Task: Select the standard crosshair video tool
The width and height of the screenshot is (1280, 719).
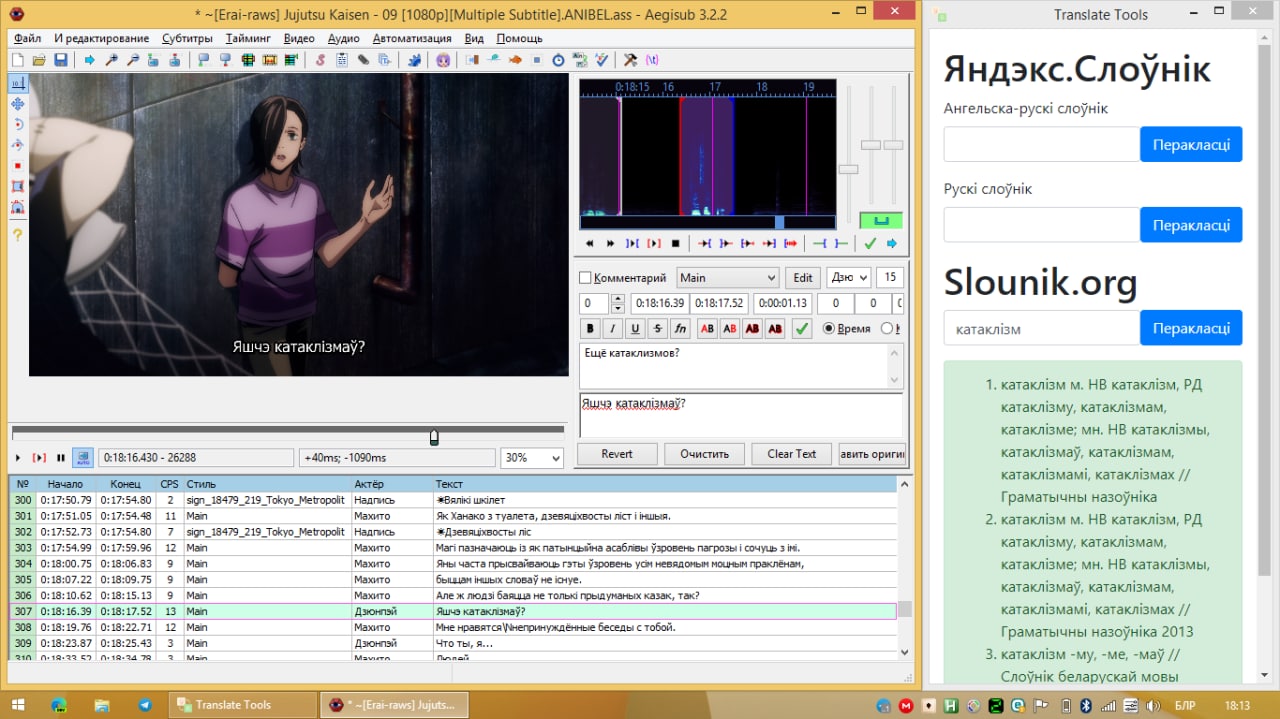Action: 17,83
